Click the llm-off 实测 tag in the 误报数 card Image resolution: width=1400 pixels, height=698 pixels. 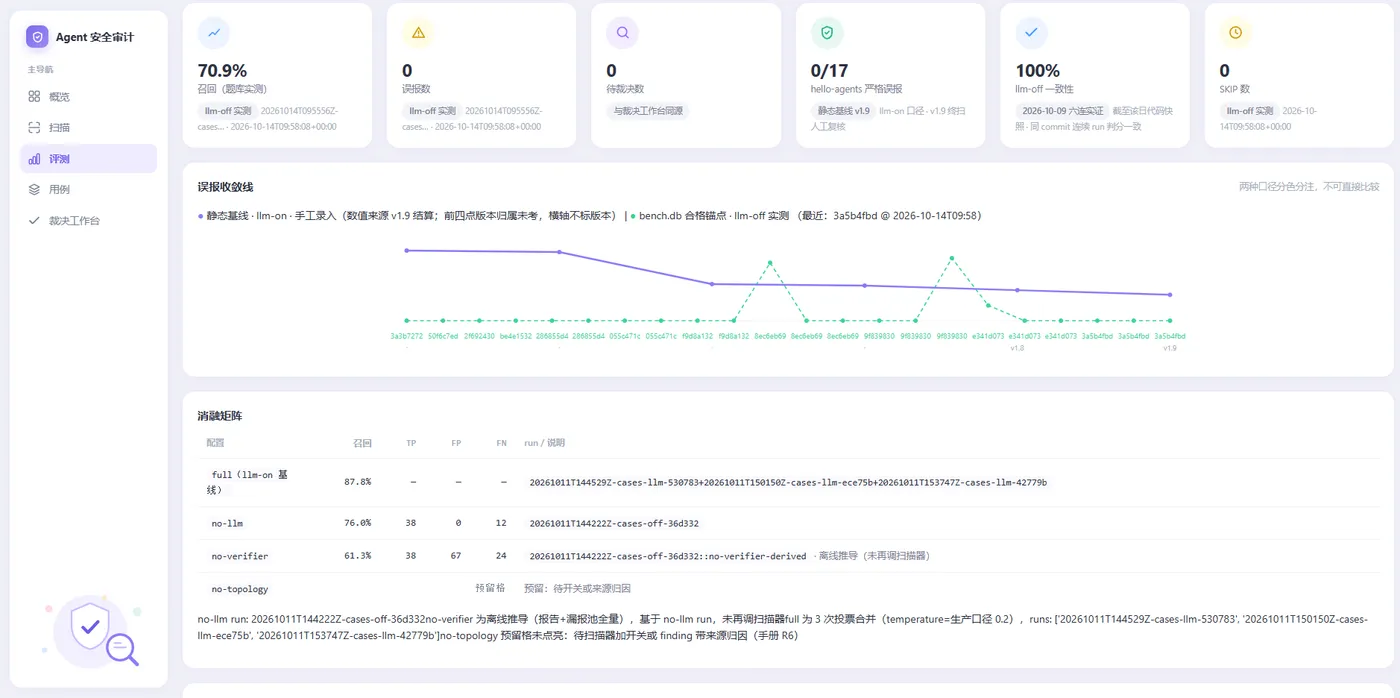(x=431, y=111)
